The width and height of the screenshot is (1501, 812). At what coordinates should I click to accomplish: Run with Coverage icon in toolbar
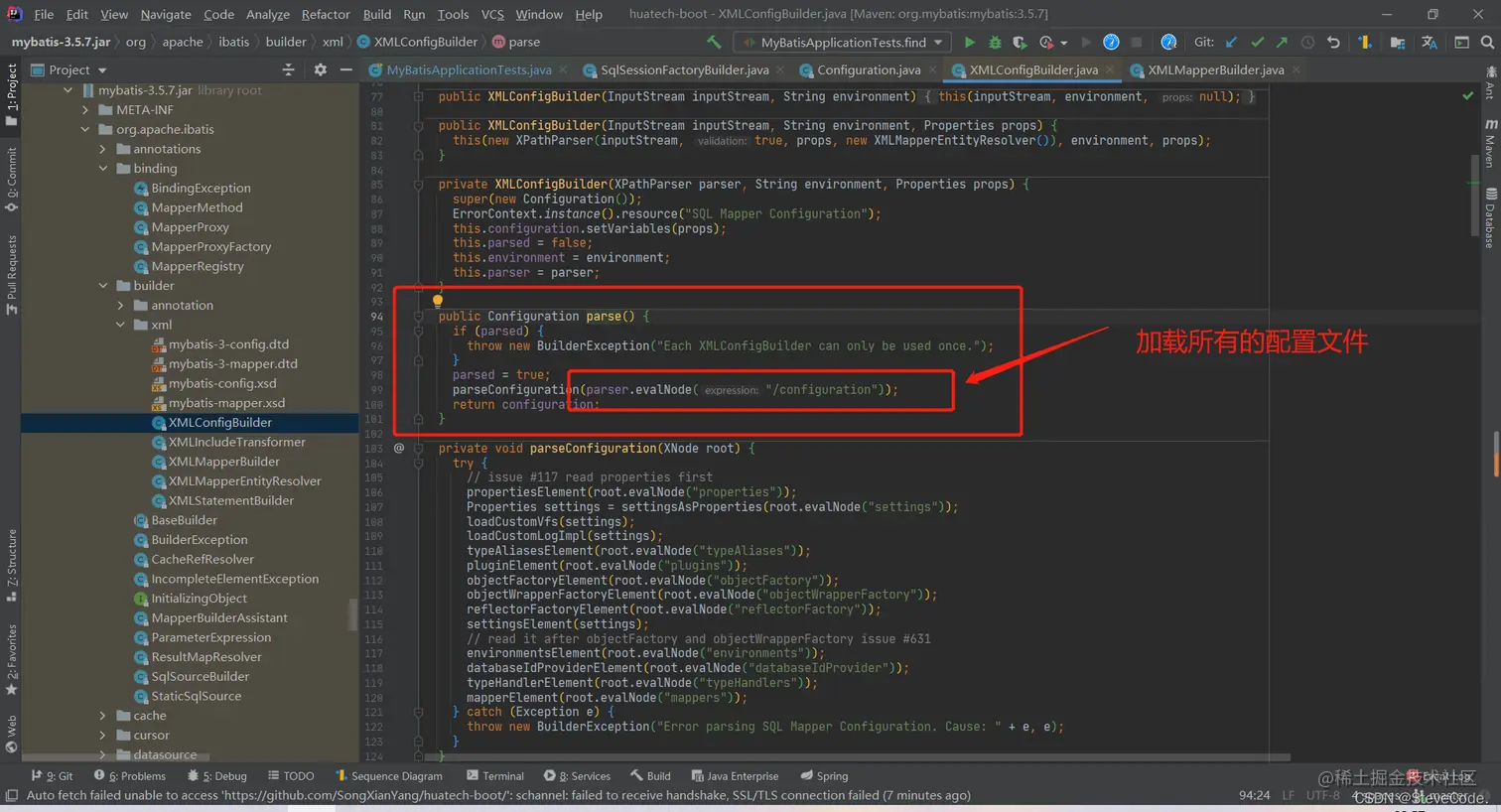pyautogui.click(x=1020, y=42)
